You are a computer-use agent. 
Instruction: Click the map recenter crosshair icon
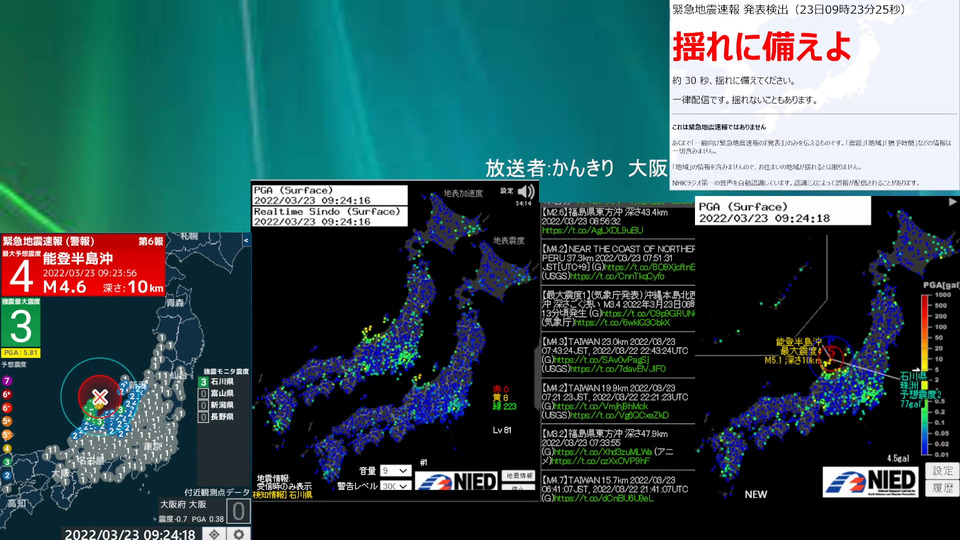(x=214, y=534)
